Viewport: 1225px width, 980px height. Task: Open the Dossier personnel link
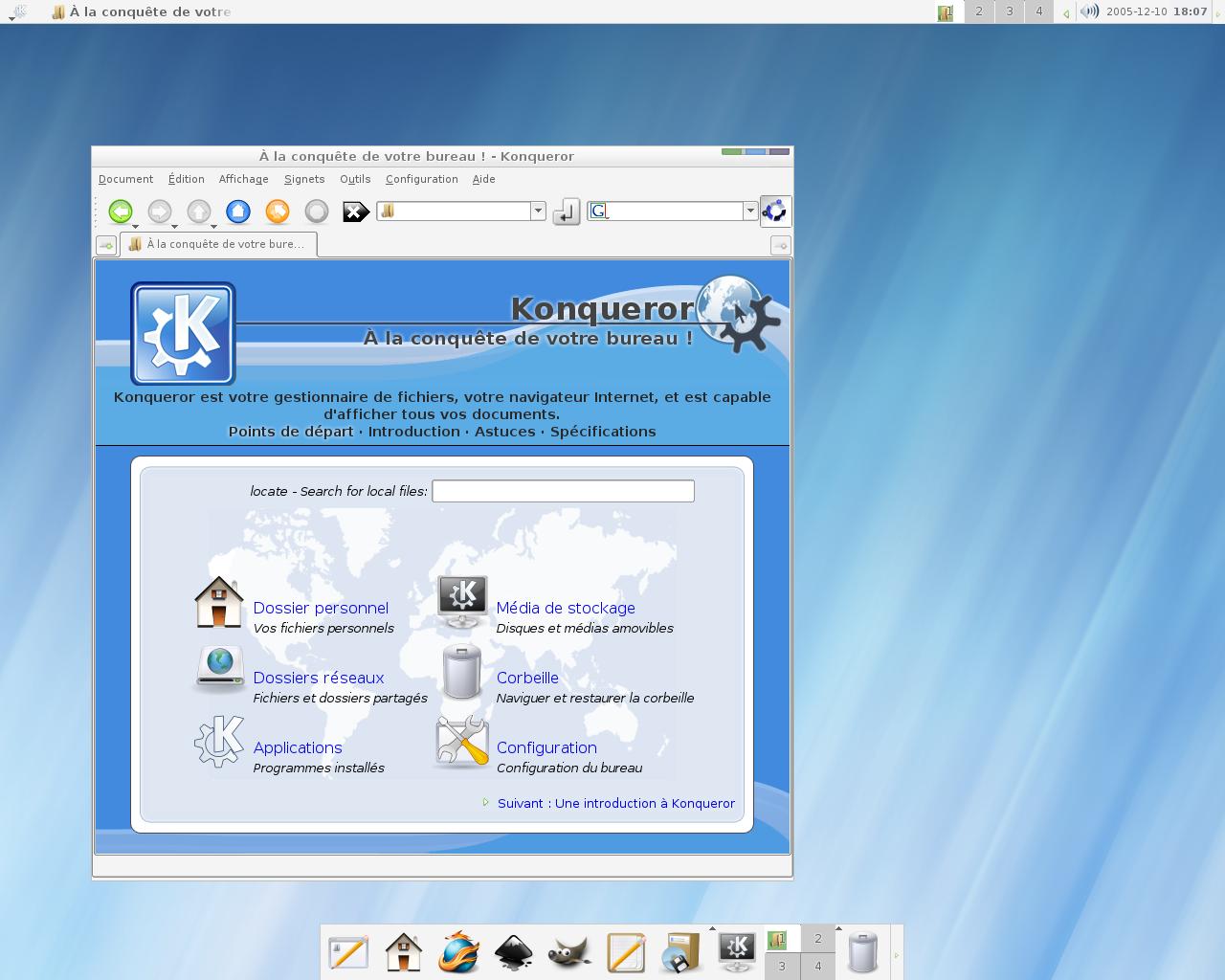321,608
